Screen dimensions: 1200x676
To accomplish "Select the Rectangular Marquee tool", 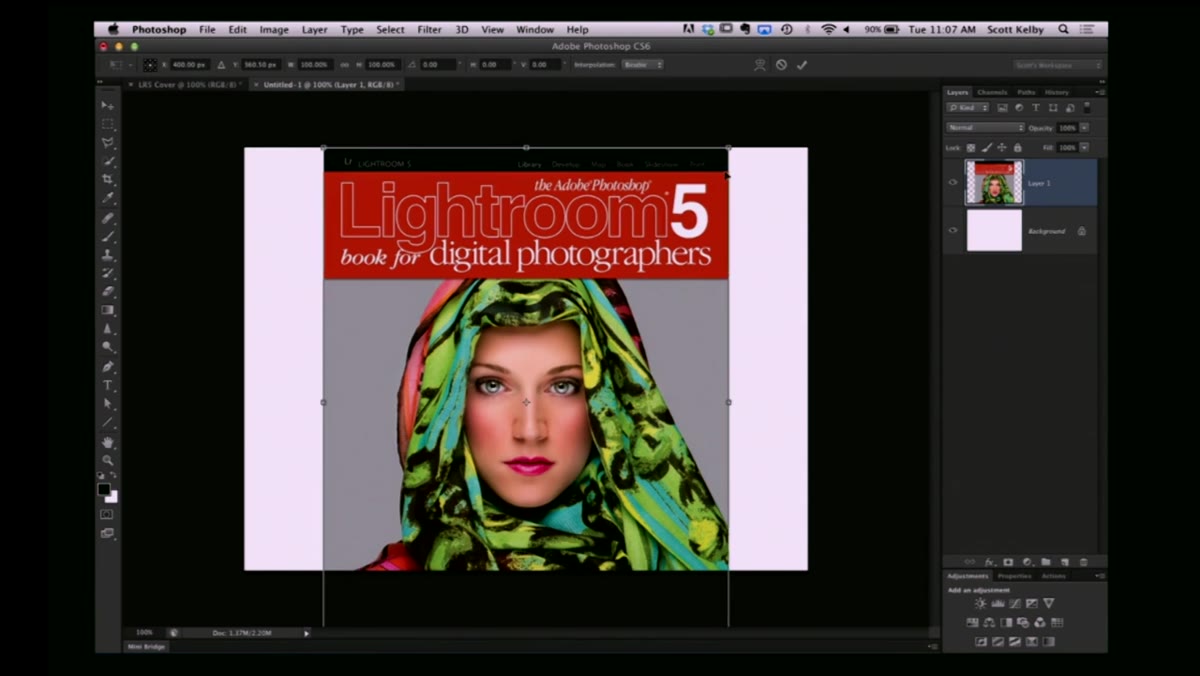I will coord(107,124).
